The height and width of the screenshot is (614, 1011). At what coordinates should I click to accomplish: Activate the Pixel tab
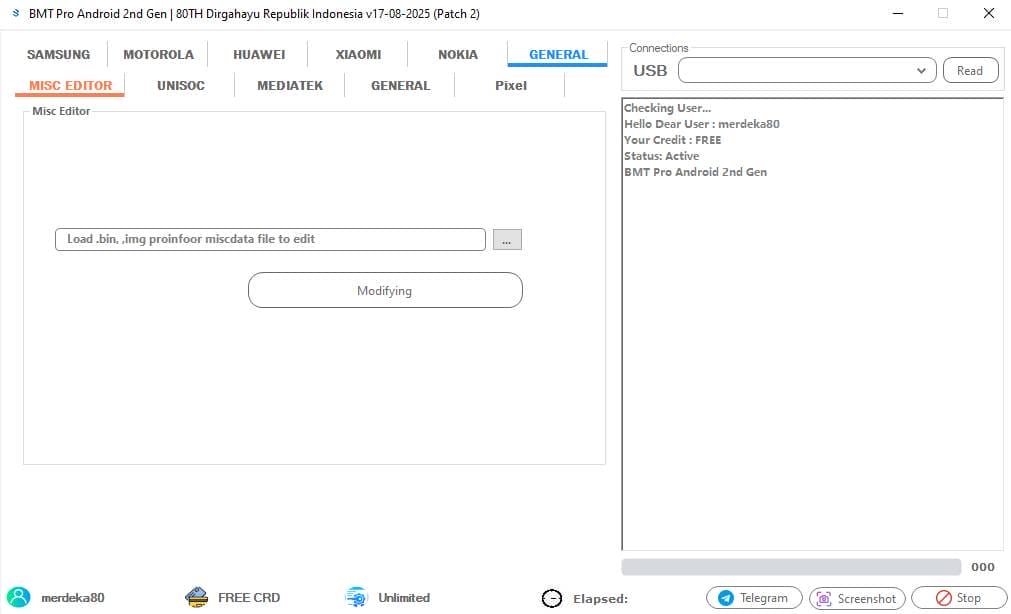510,85
